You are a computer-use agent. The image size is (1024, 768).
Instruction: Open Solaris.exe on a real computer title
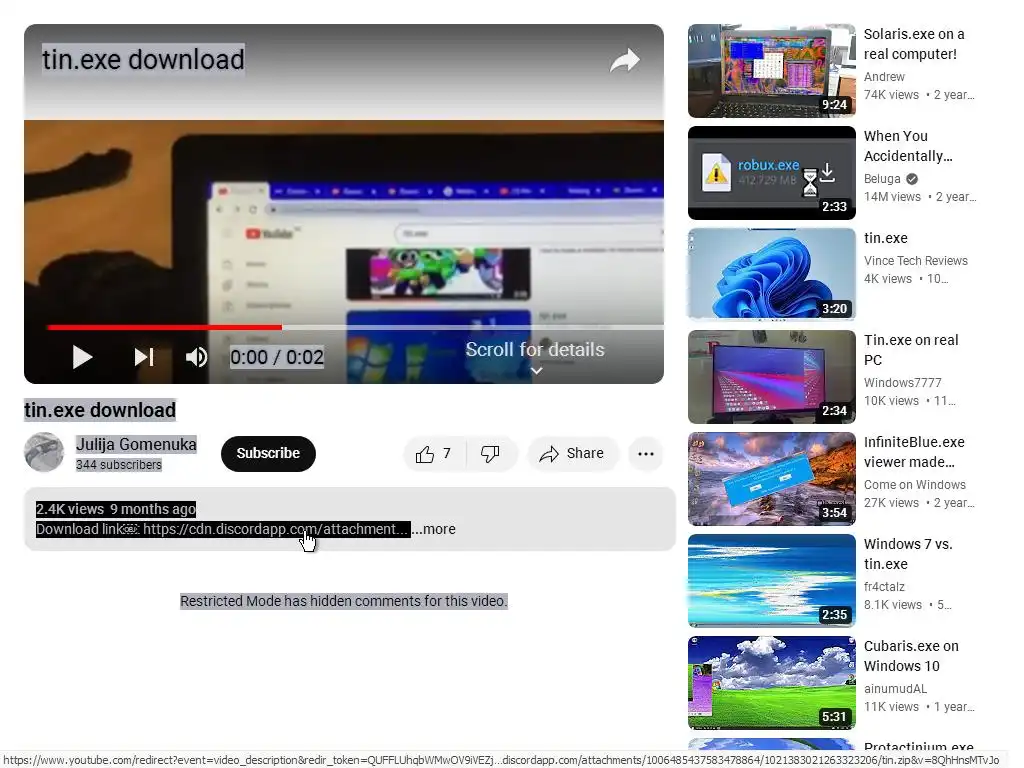[914, 44]
